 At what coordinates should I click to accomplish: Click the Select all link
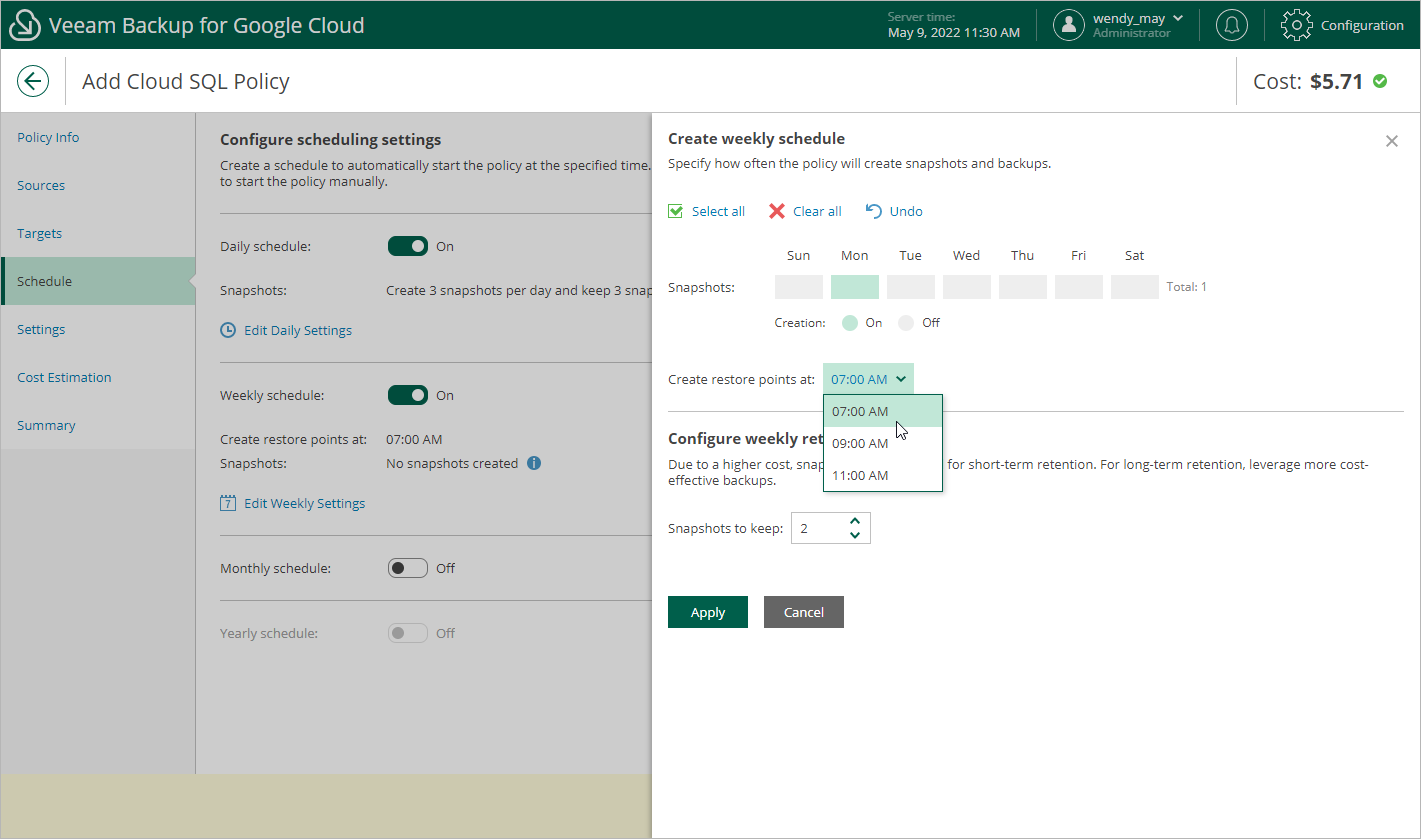click(718, 211)
